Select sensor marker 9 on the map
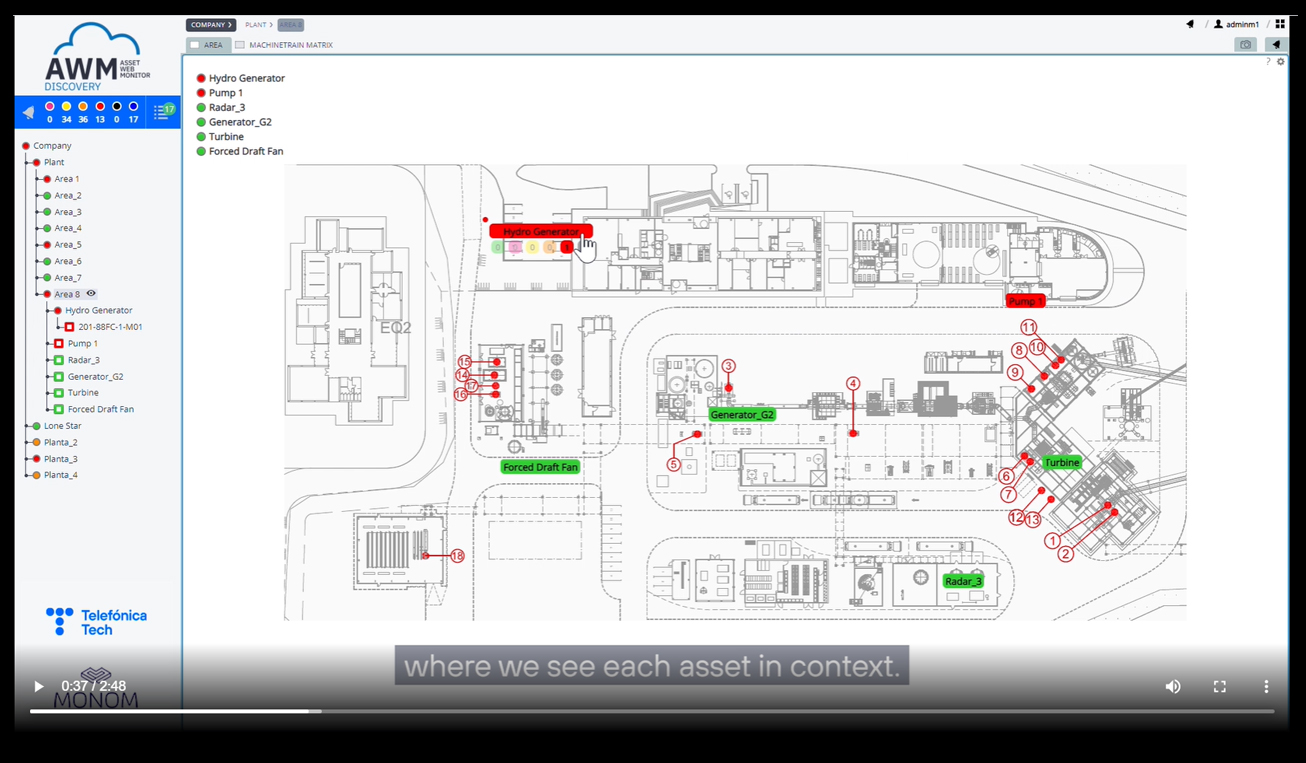The image size is (1306, 763). [1014, 372]
